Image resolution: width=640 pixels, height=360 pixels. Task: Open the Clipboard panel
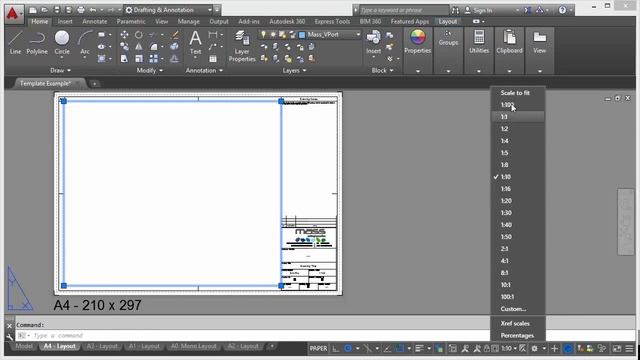pyautogui.click(x=509, y=42)
